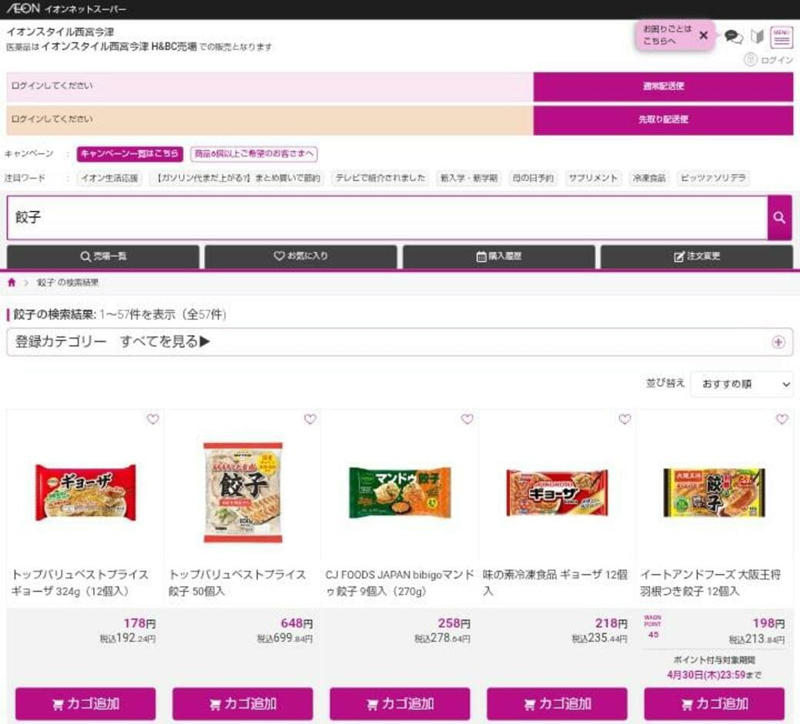Click the plus icon in category panel
The width and height of the screenshot is (800, 724).
tap(778, 342)
